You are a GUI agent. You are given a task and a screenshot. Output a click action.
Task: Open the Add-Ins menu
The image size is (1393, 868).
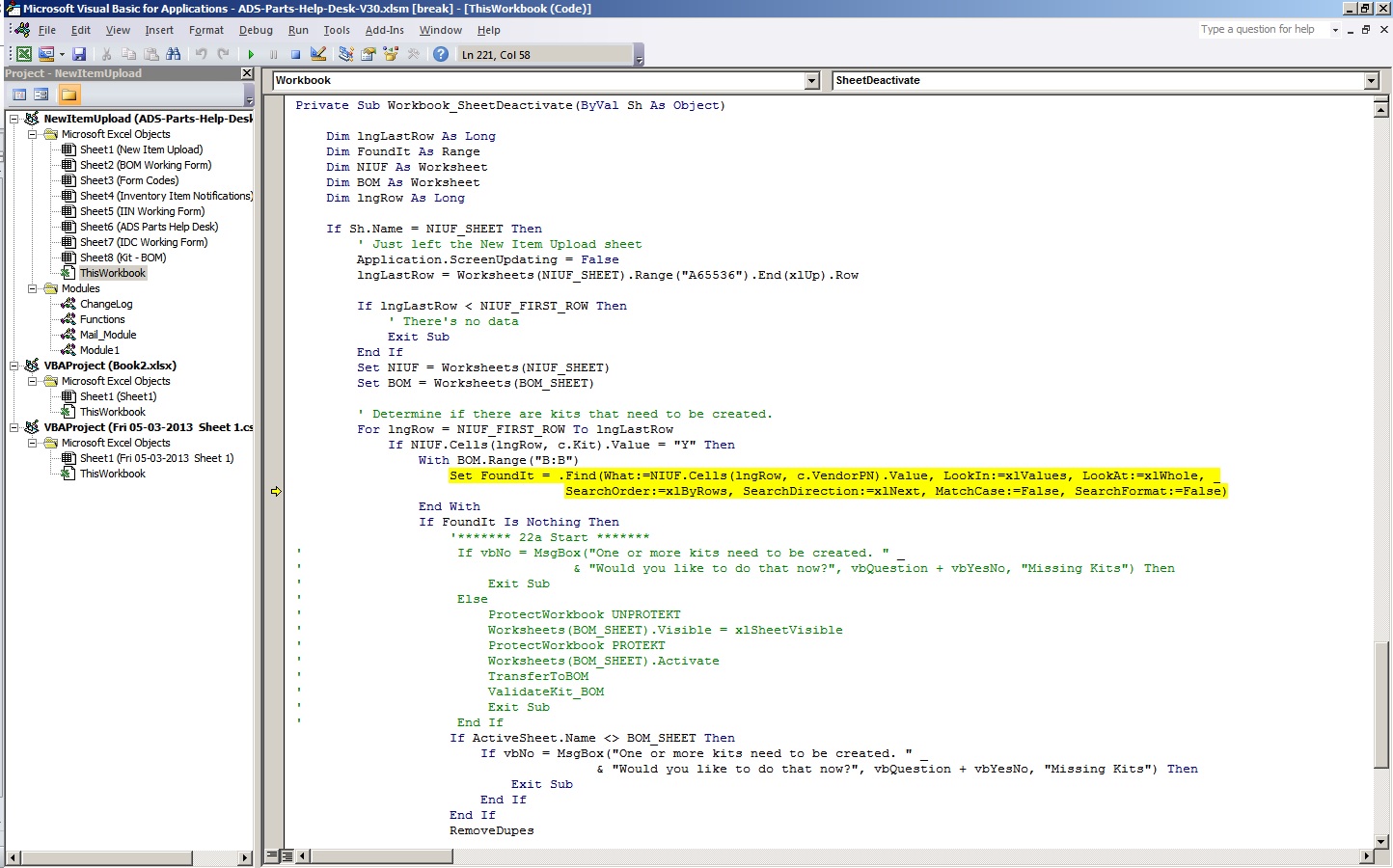[x=385, y=30]
